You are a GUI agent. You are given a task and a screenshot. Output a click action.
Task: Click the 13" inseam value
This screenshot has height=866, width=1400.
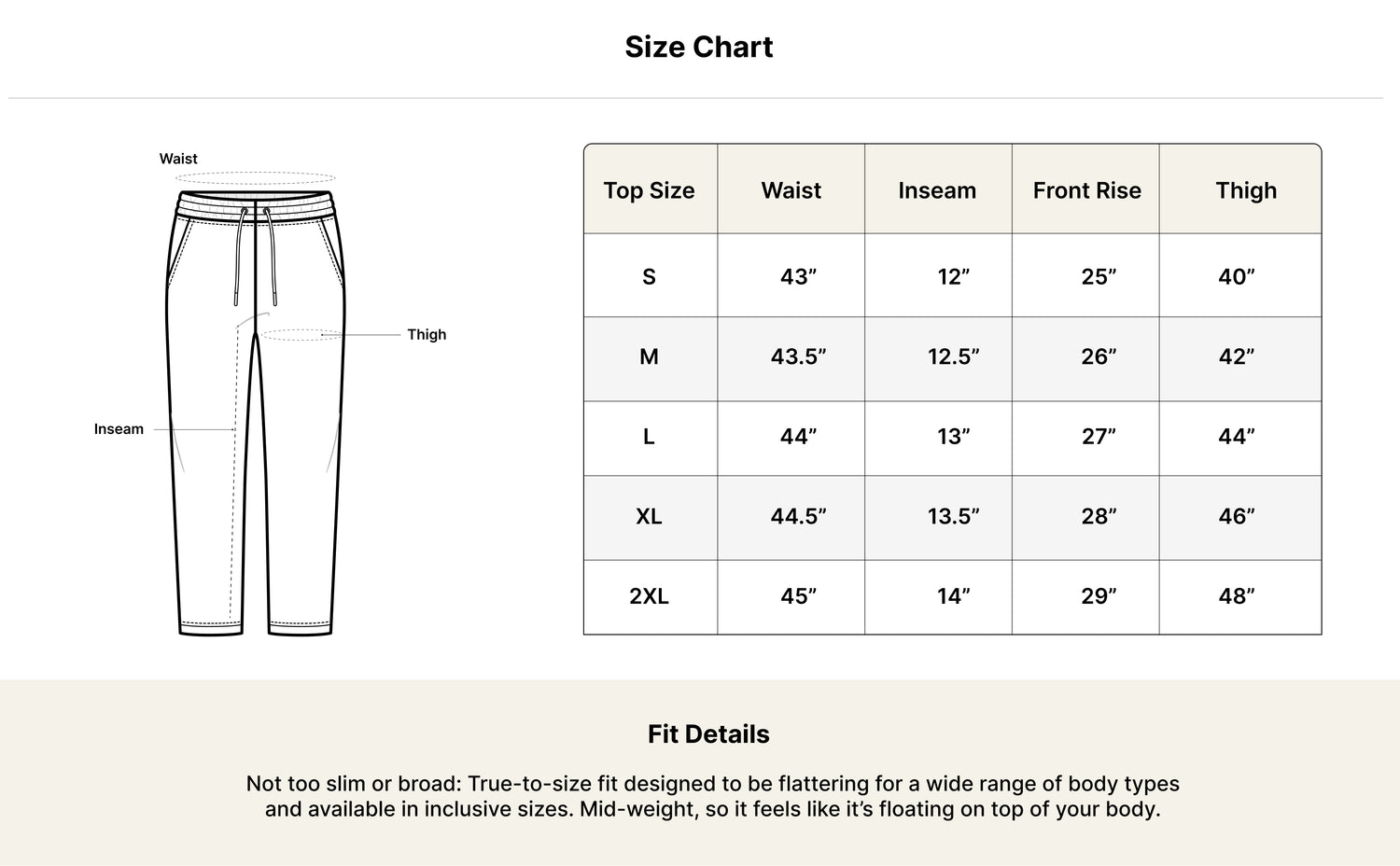[954, 437]
